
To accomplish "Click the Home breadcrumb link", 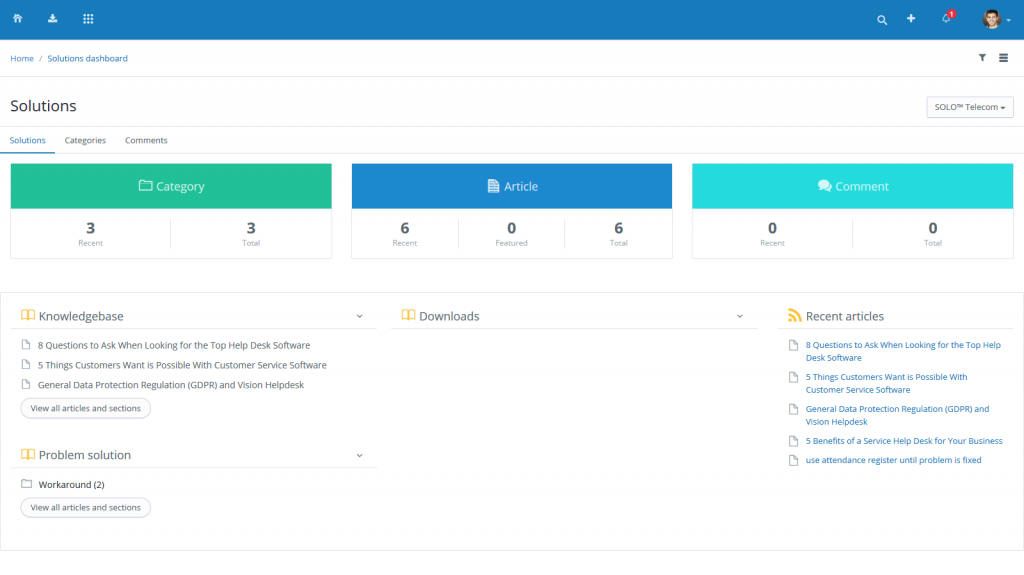I will [22, 58].
